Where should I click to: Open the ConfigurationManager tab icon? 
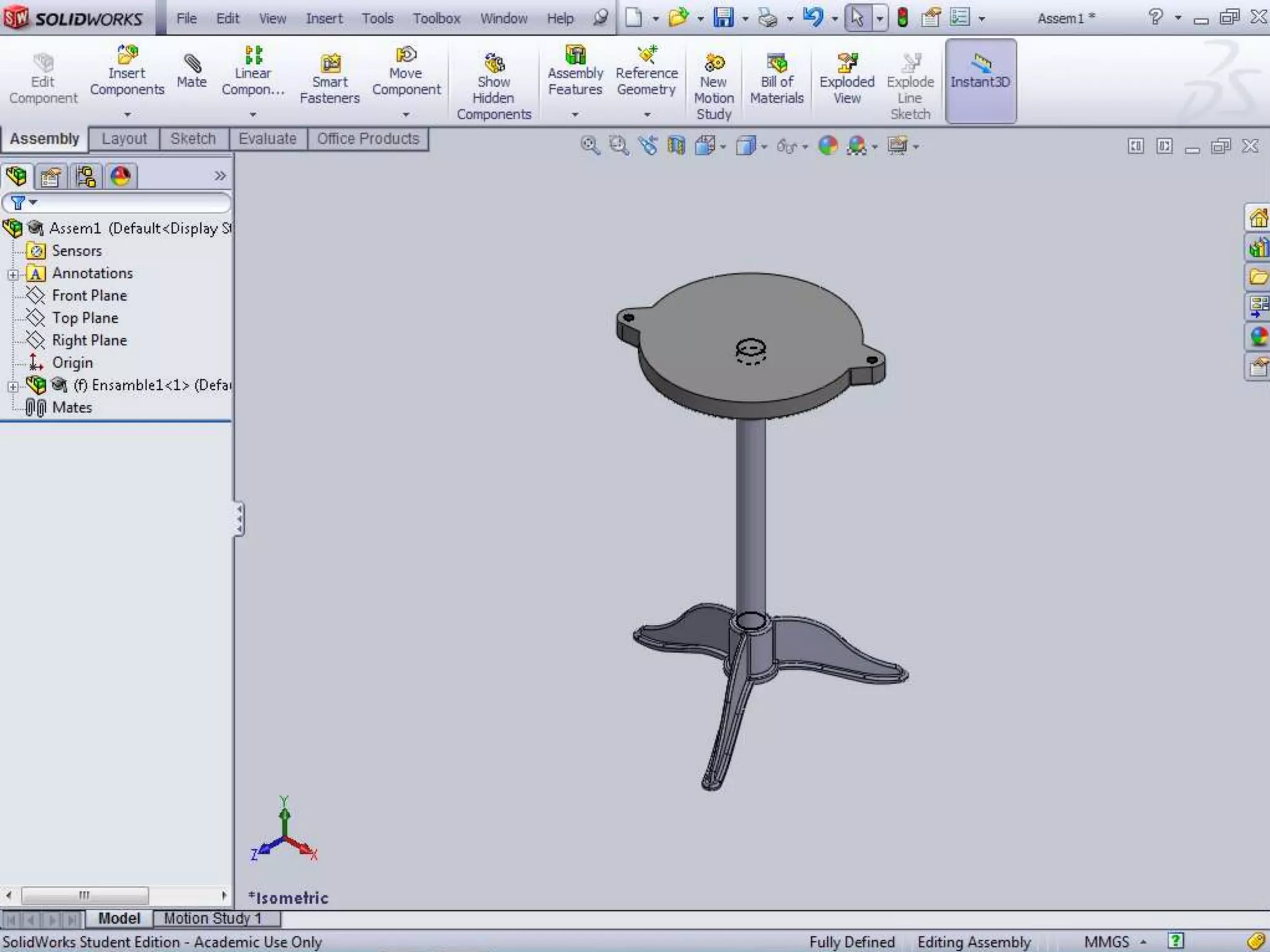(85, 177)
